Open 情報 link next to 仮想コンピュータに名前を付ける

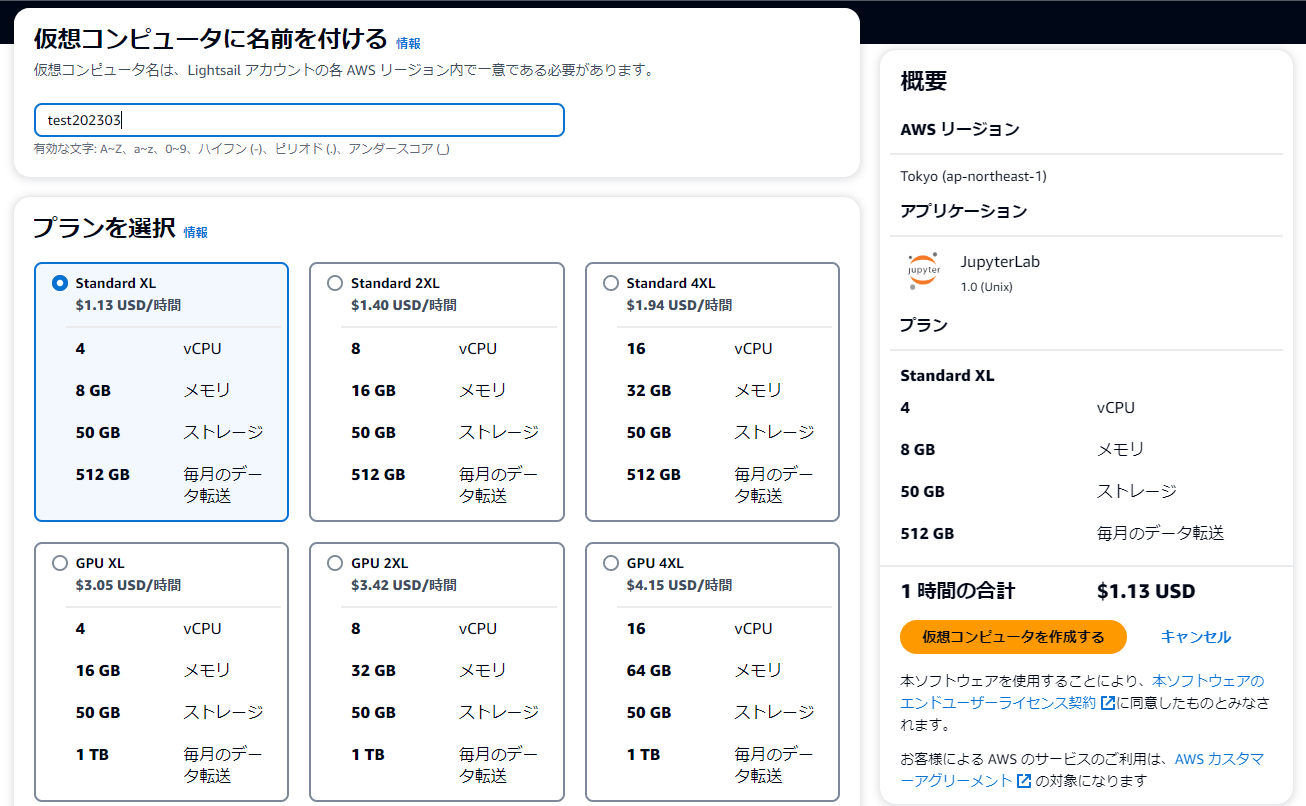pos(408,43)
